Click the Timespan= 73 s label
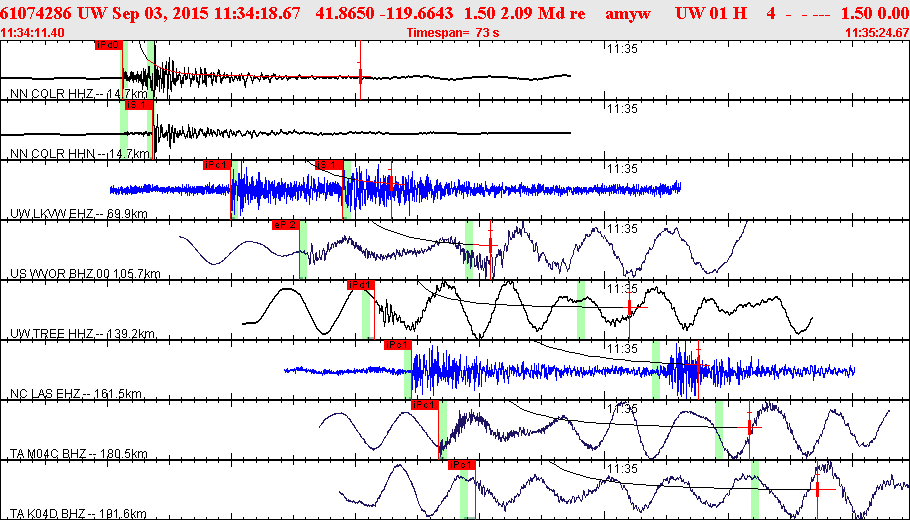The width and height of the screenshot is (910, 520). pyautogui.click(x=453, y=32)
